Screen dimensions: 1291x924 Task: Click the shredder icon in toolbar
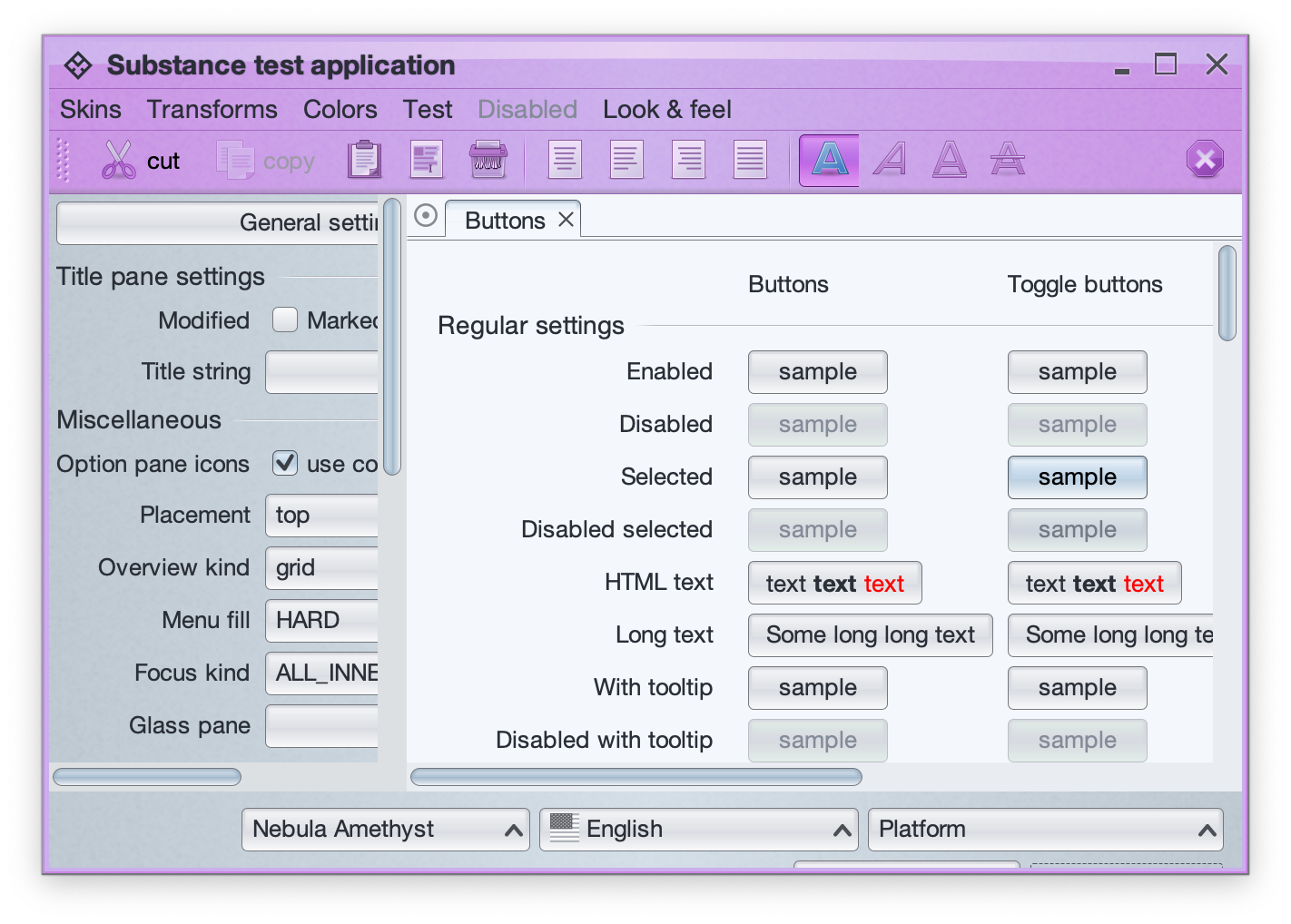[x=488, y=161]
